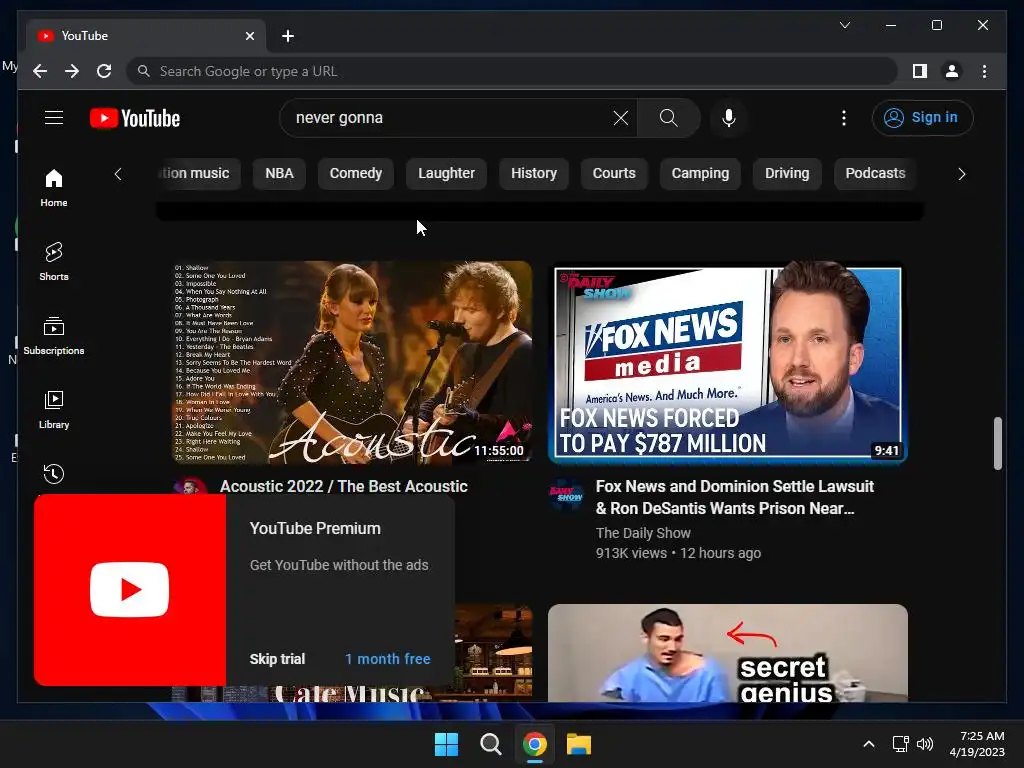Viewport: 1024px width, 768px height.
Task: Click Skip trial in Premium popup
Action: tap(277, 659)
